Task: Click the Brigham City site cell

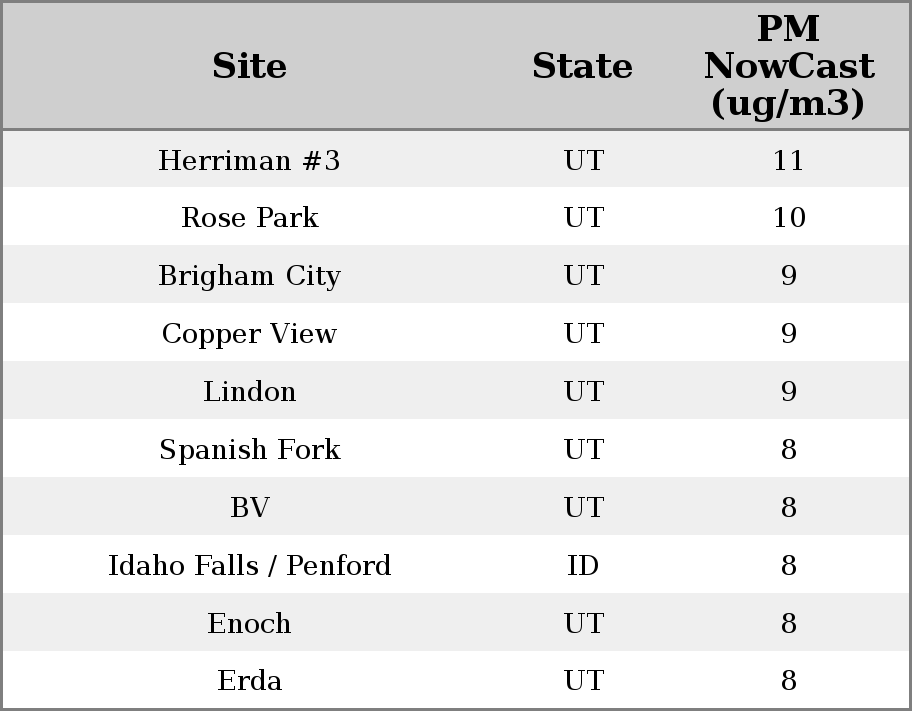Action: (x=249, y=276)
